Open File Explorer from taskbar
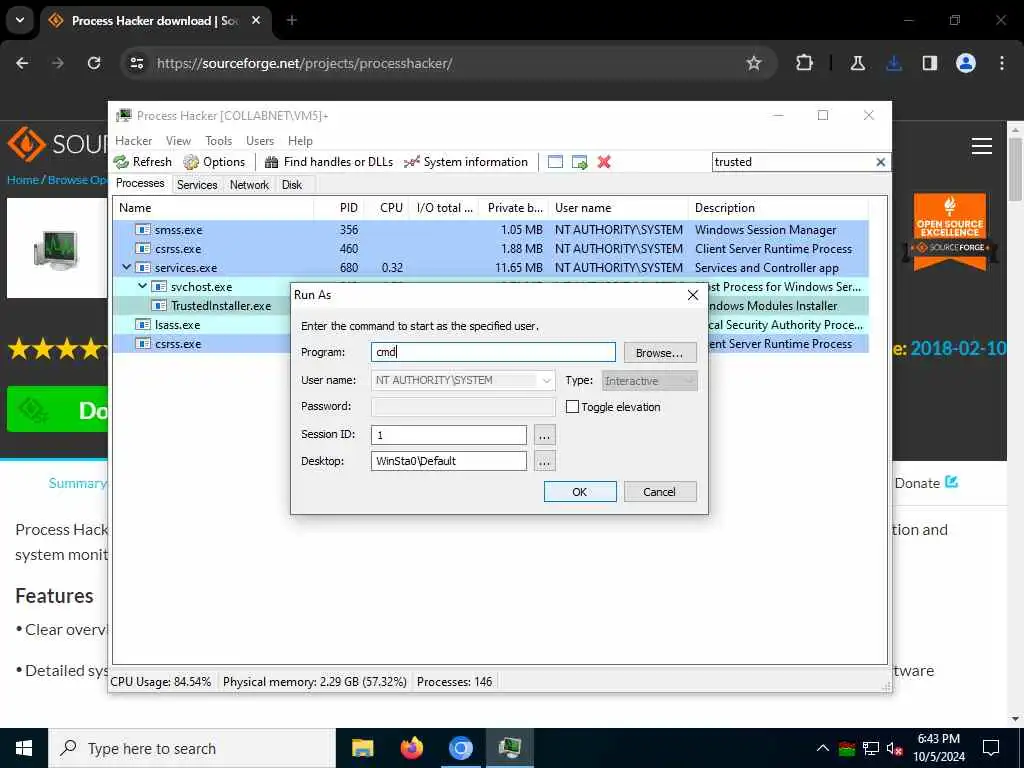This screenshot has width=1024, height=768. [362, 748]
